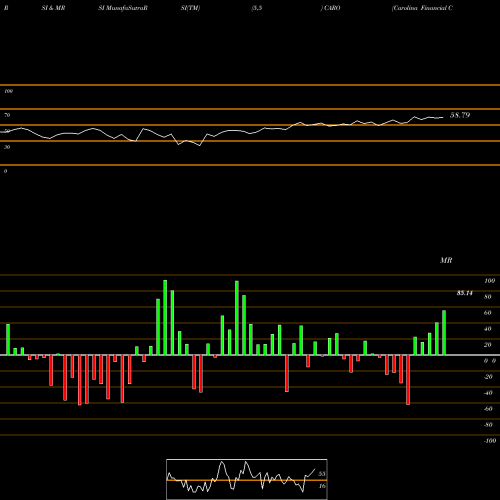Click the RSI axis label 70
500x500 pixels.
click(7, 115)
